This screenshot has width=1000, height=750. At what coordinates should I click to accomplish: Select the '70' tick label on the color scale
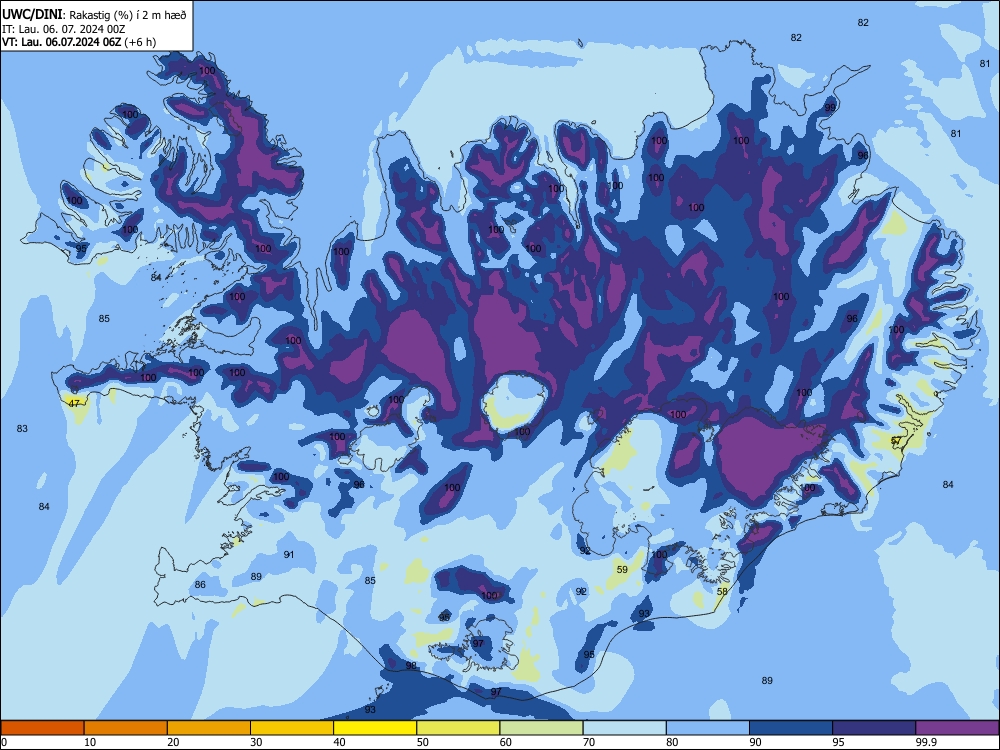(589, 742)
